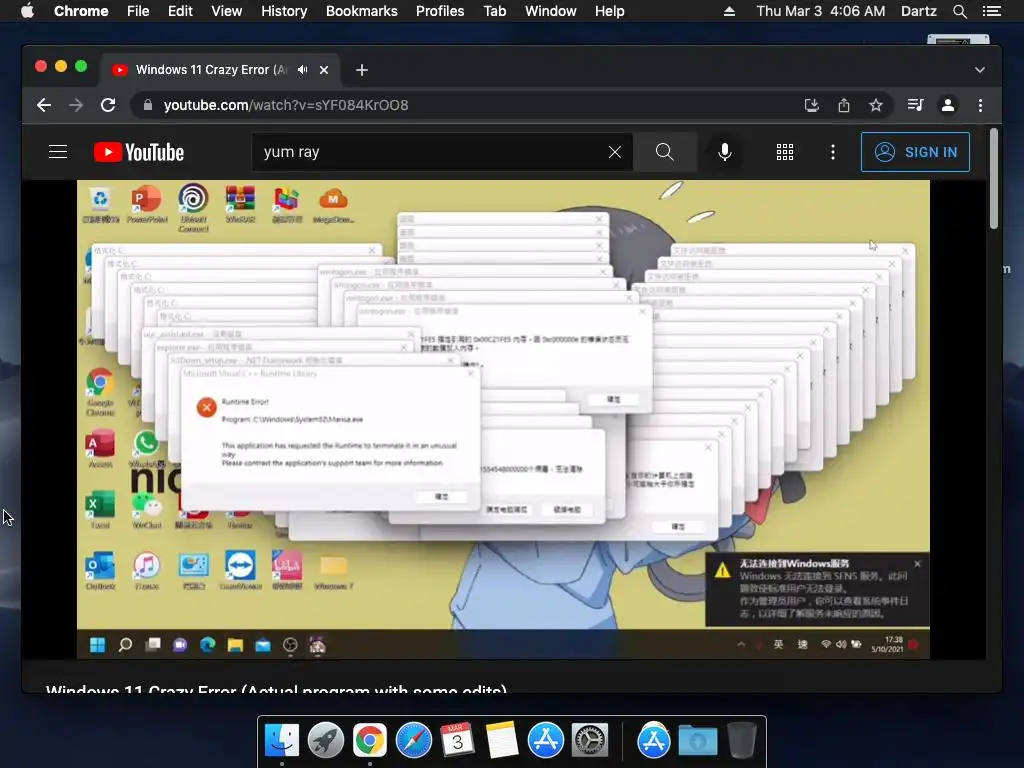The height and width of the screenshot is (768, 1024).
Task: Open Safari from the Dock
Action: point(413,741)
